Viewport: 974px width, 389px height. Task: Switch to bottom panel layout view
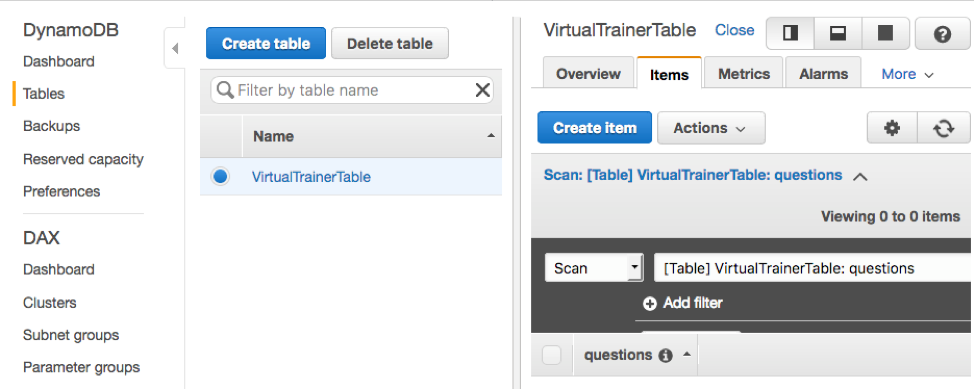[838, 34]
